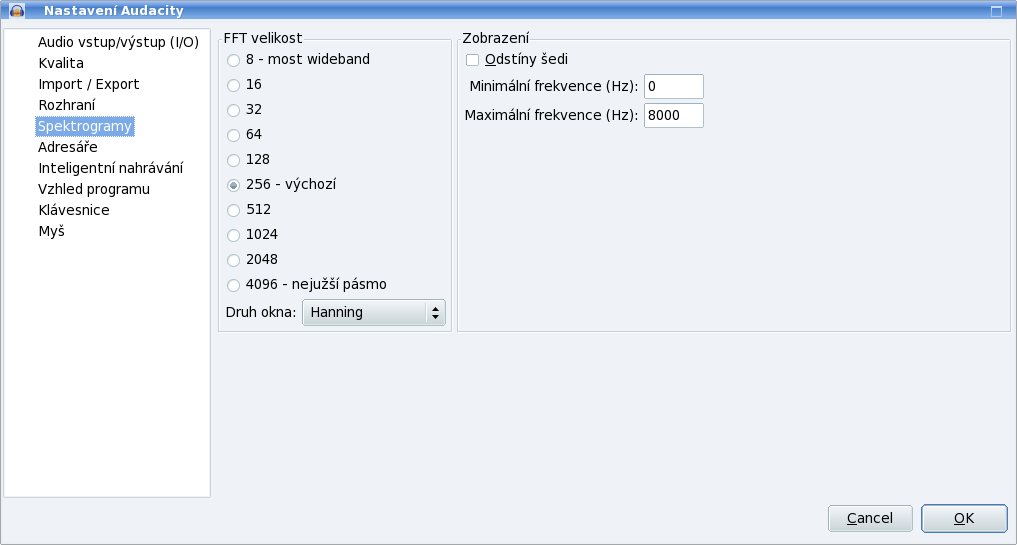Open the Adresáře preferences
Image resolution: width=1017 pixels, height=545 pixels.
click(68, 147)
